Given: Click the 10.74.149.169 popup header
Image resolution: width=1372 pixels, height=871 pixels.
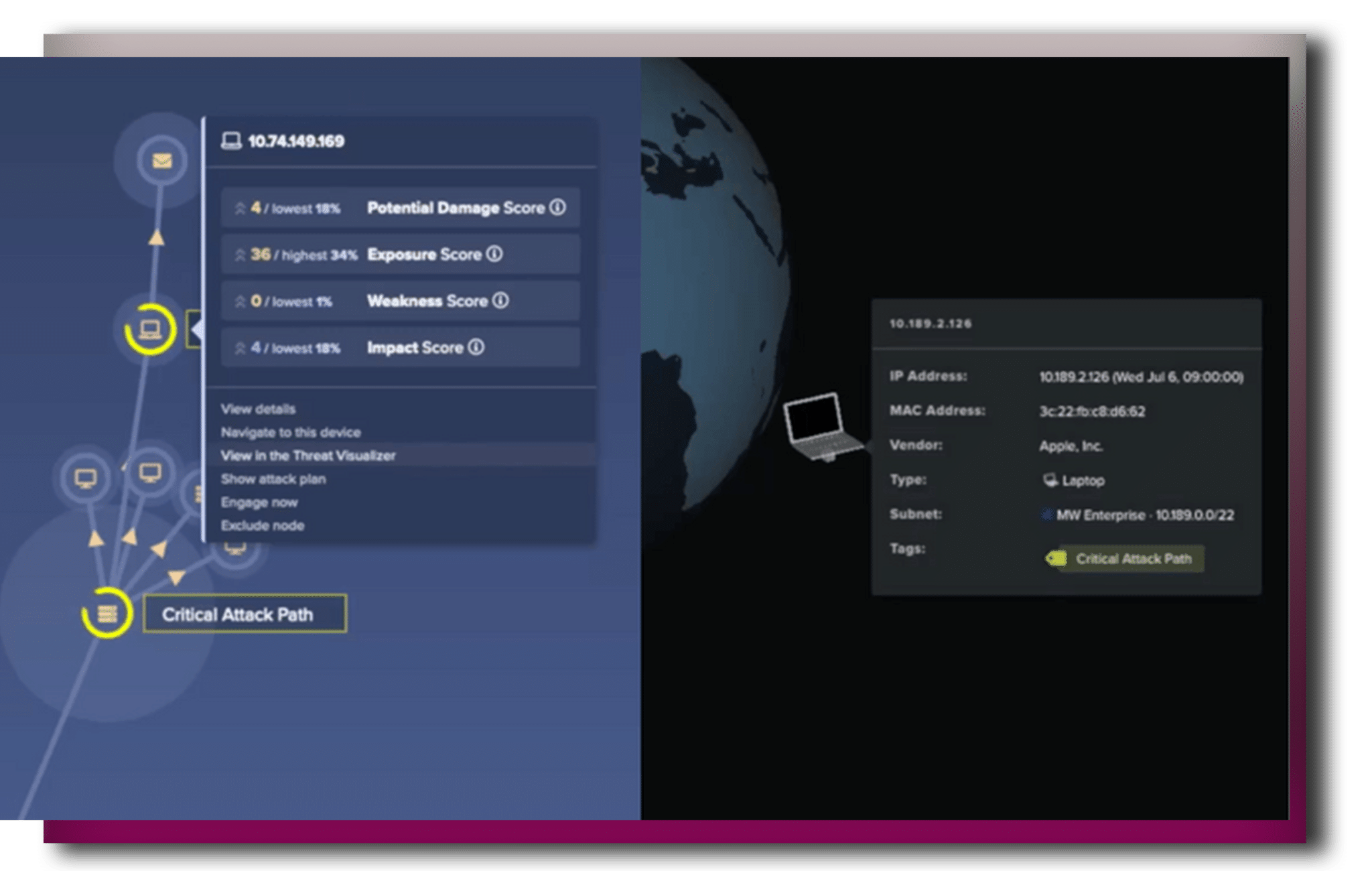Looking at the screenshot, I should [x=295, y=141].
